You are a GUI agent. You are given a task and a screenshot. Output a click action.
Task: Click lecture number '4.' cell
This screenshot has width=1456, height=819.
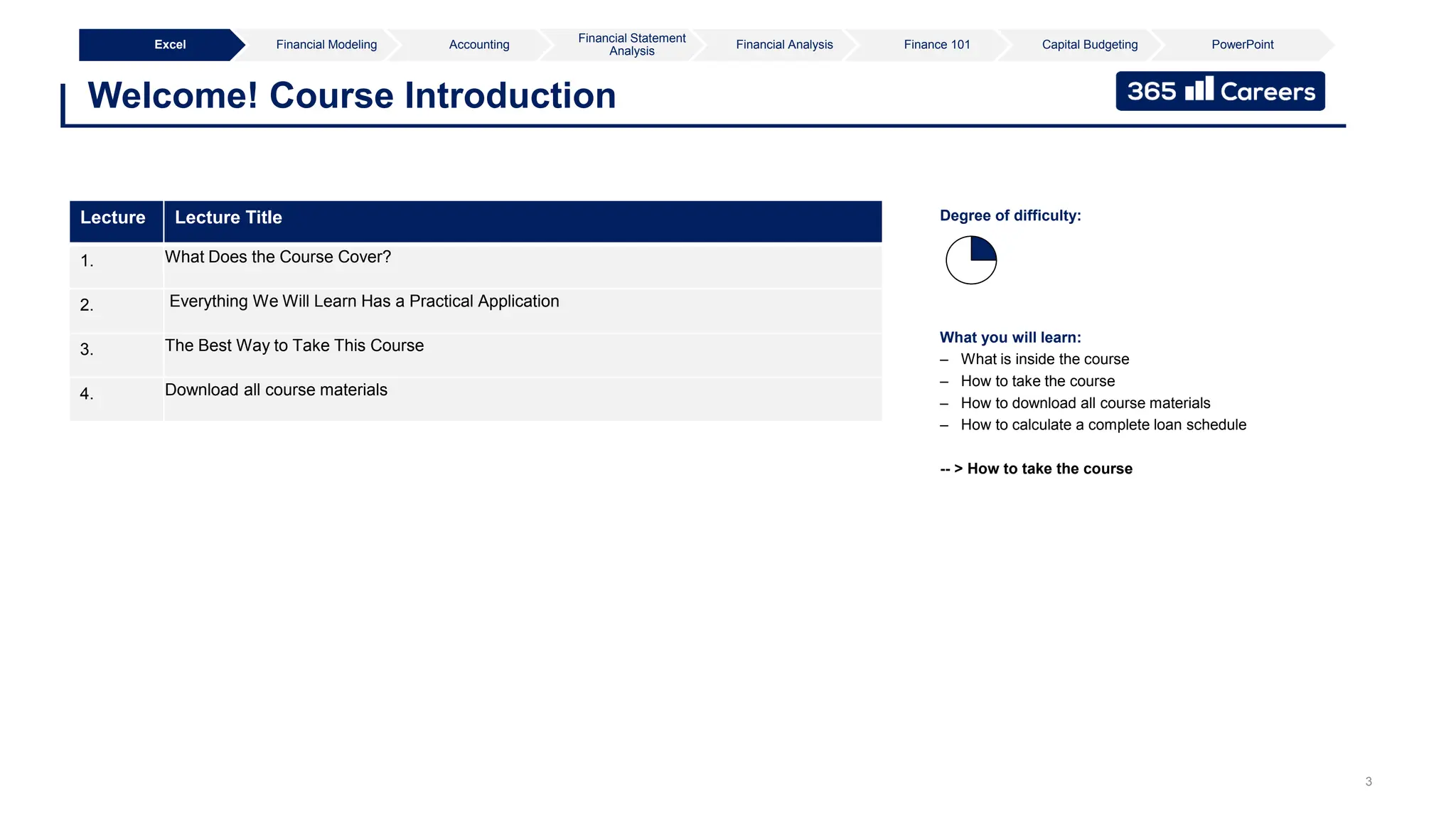click(x=117, y=399)
